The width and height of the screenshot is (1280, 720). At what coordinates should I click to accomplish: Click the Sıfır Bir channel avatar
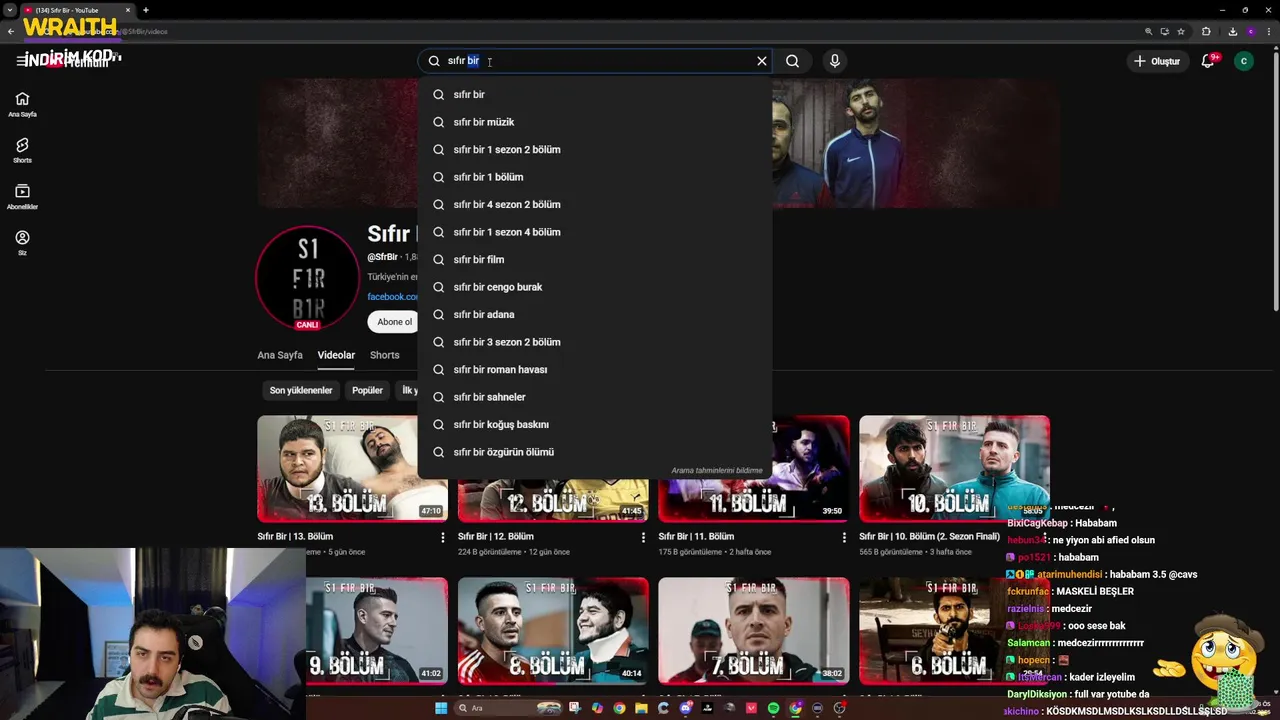307,277
